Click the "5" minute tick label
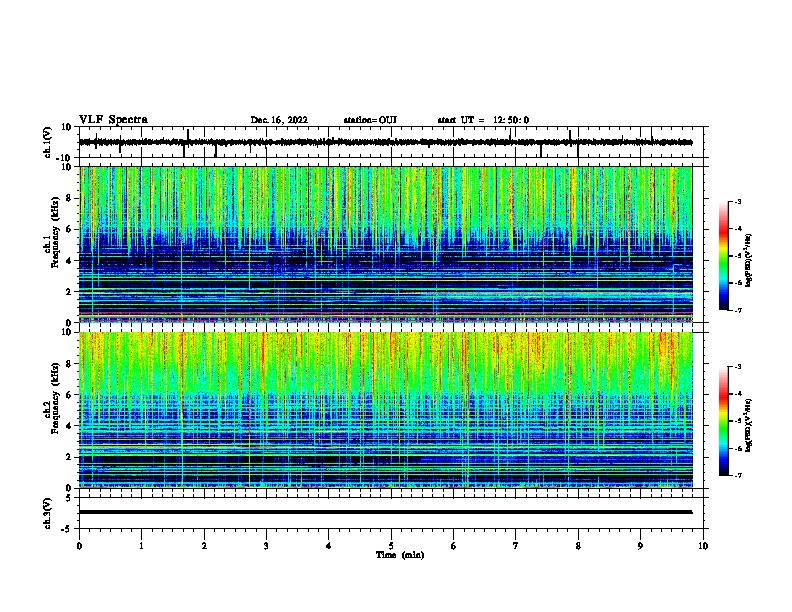The image size is (792, 612). tap(391, 546)
